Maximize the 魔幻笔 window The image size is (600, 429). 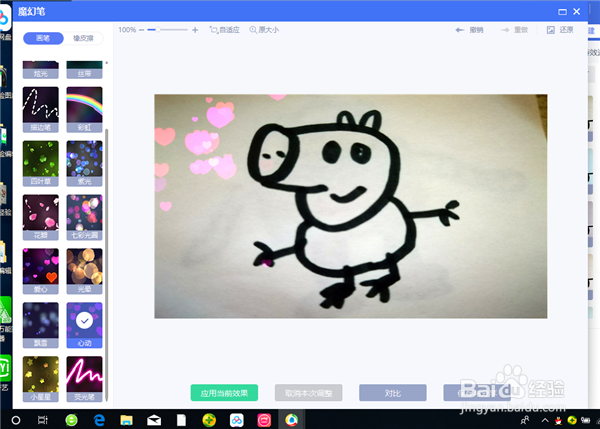tap(562, 12)
